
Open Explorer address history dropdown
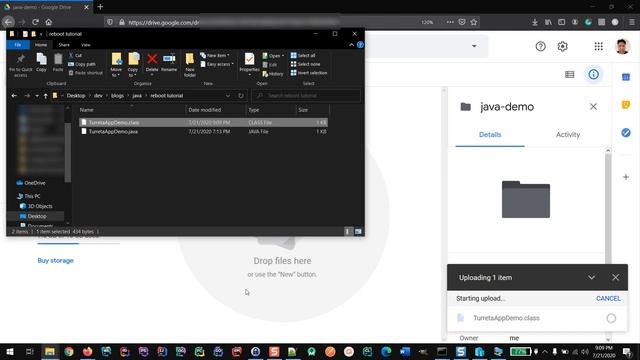tap(228, 96)
